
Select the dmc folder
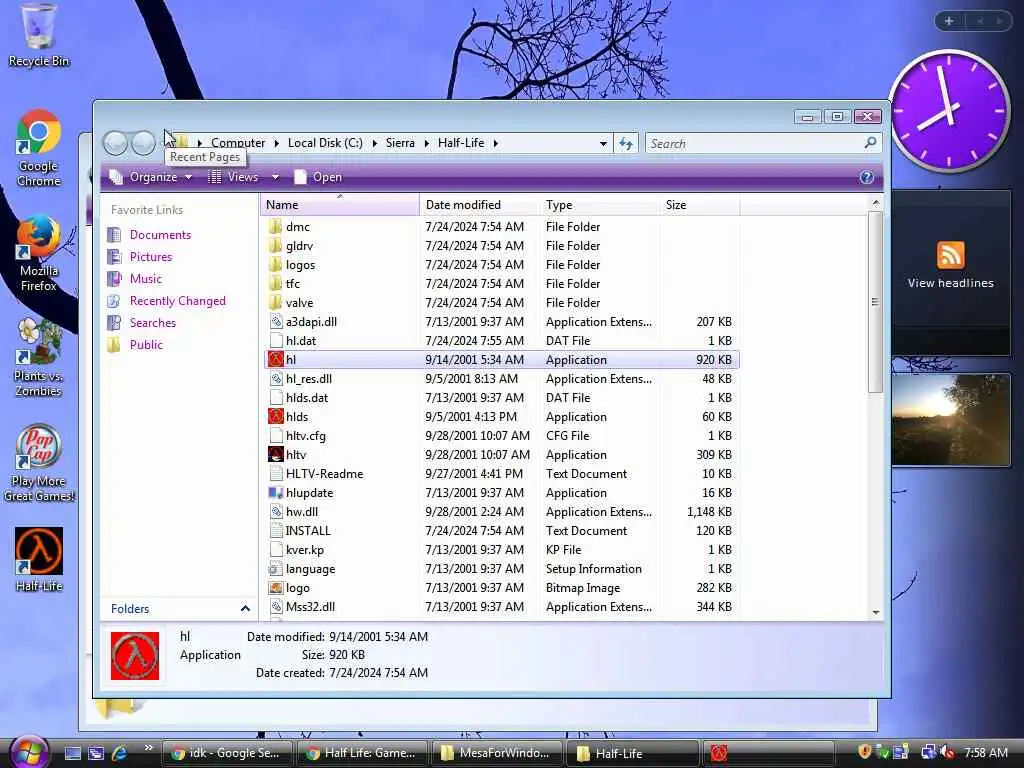(x=502, y=227)
